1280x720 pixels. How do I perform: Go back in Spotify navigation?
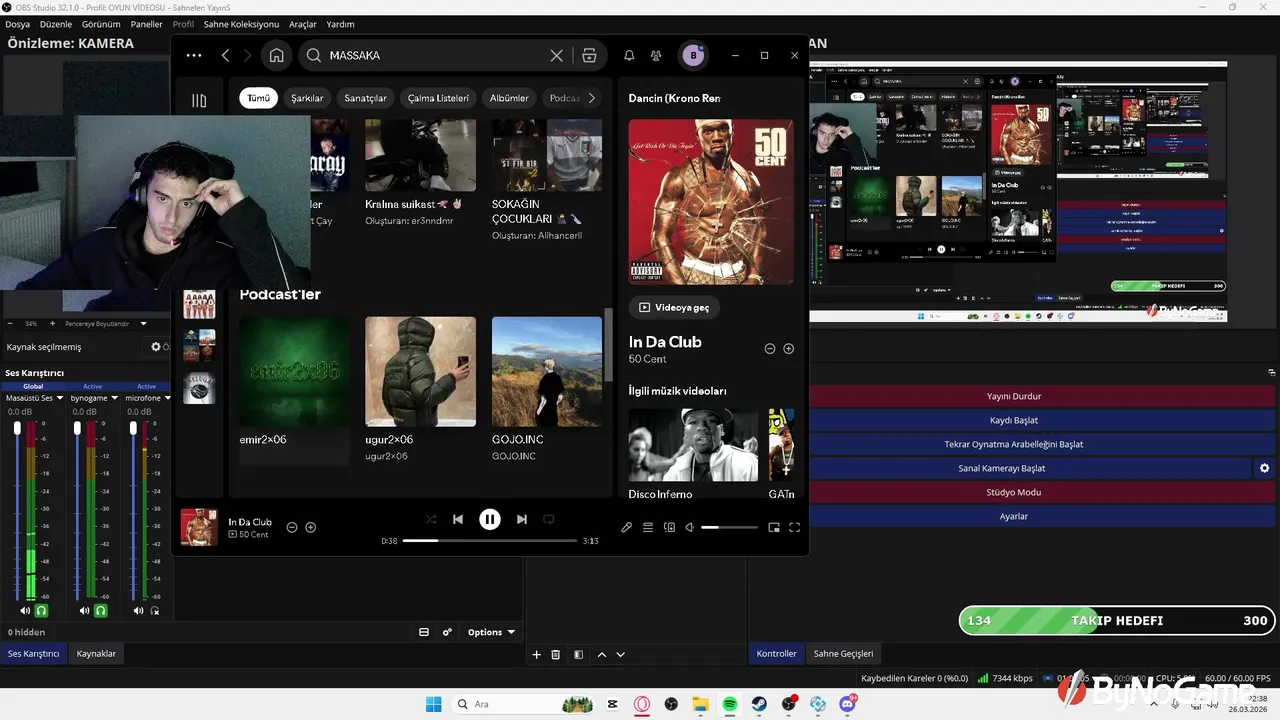coord(226,56)
